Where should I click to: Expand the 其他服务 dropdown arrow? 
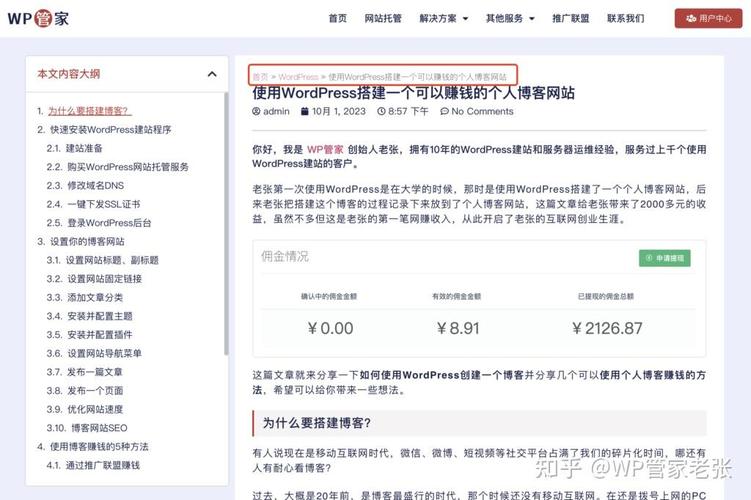tap(532, 19)
